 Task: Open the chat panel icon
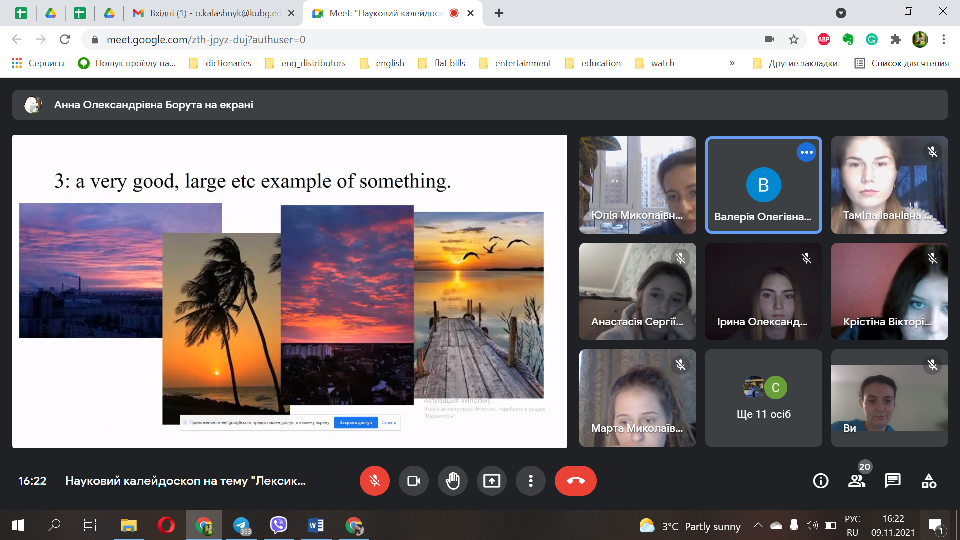click(893, 481)
